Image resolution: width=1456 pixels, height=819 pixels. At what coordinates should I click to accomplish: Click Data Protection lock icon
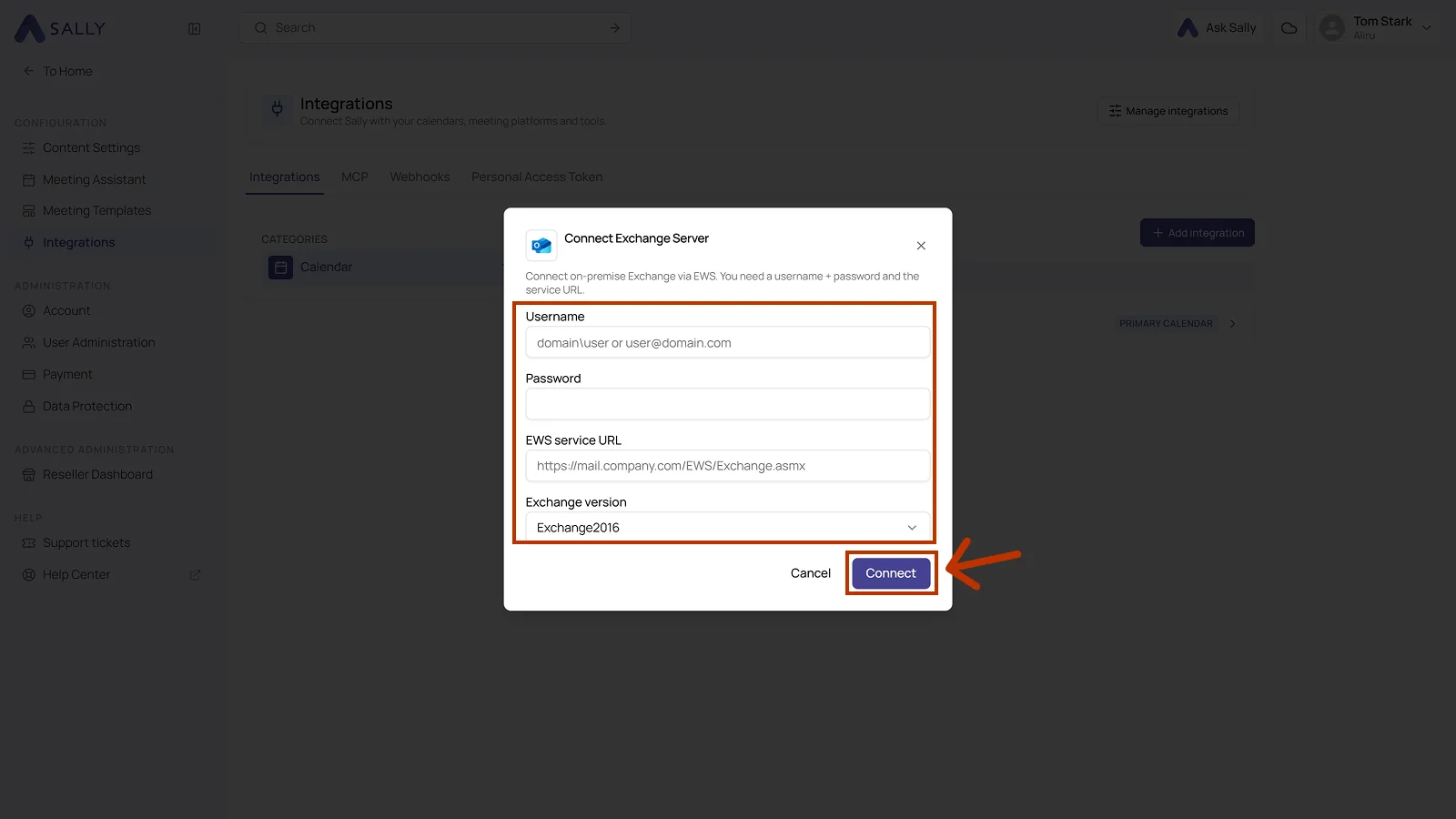click(29, 406)
